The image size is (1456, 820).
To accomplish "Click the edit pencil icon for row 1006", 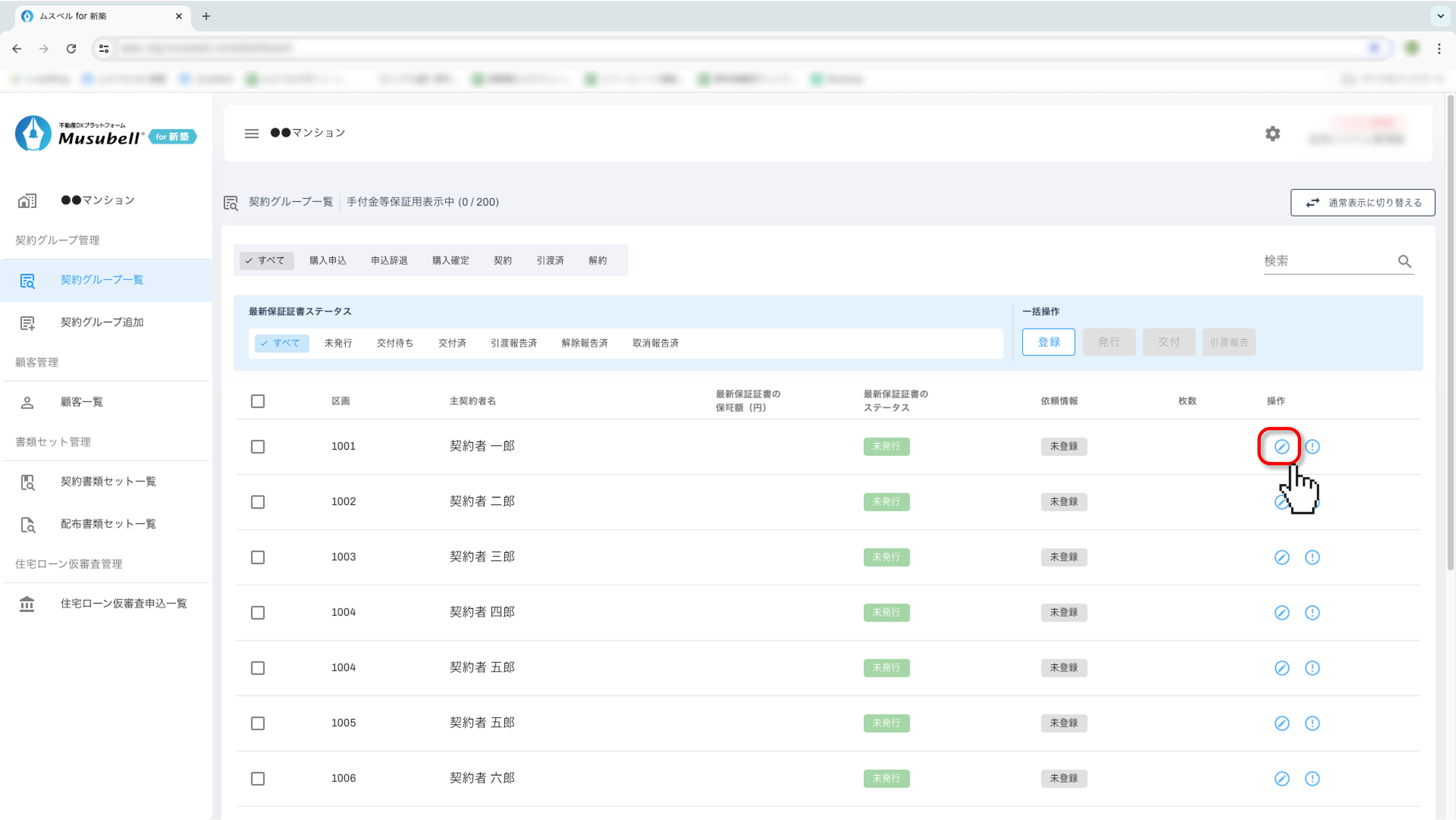I will 1281,778.
